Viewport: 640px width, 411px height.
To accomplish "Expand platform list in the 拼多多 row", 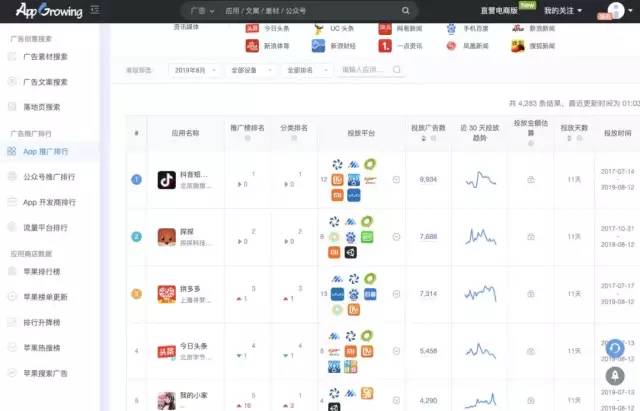I will 396,294.
